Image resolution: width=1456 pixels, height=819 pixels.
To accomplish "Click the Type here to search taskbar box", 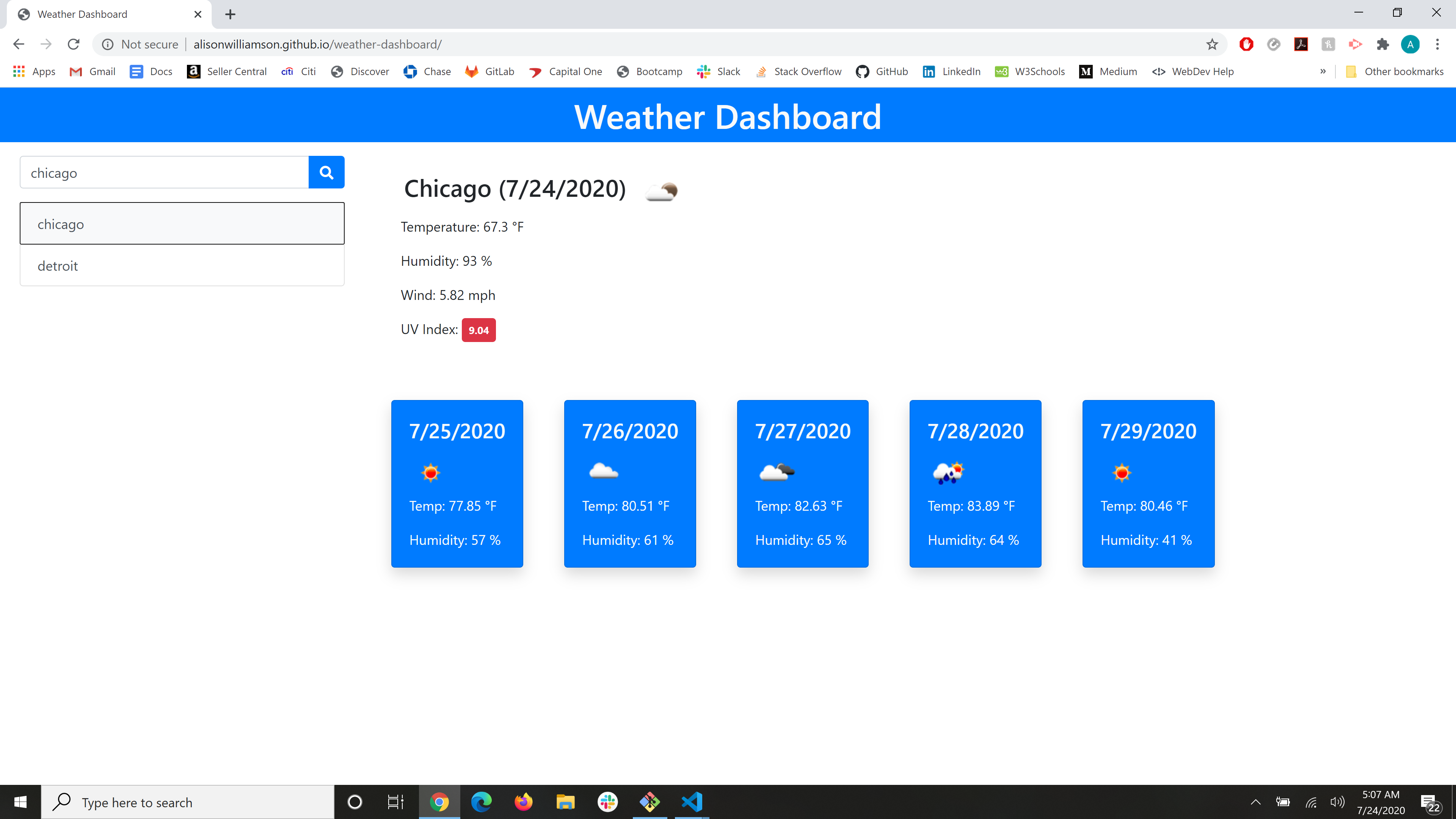I will click(x=188, y=802).
